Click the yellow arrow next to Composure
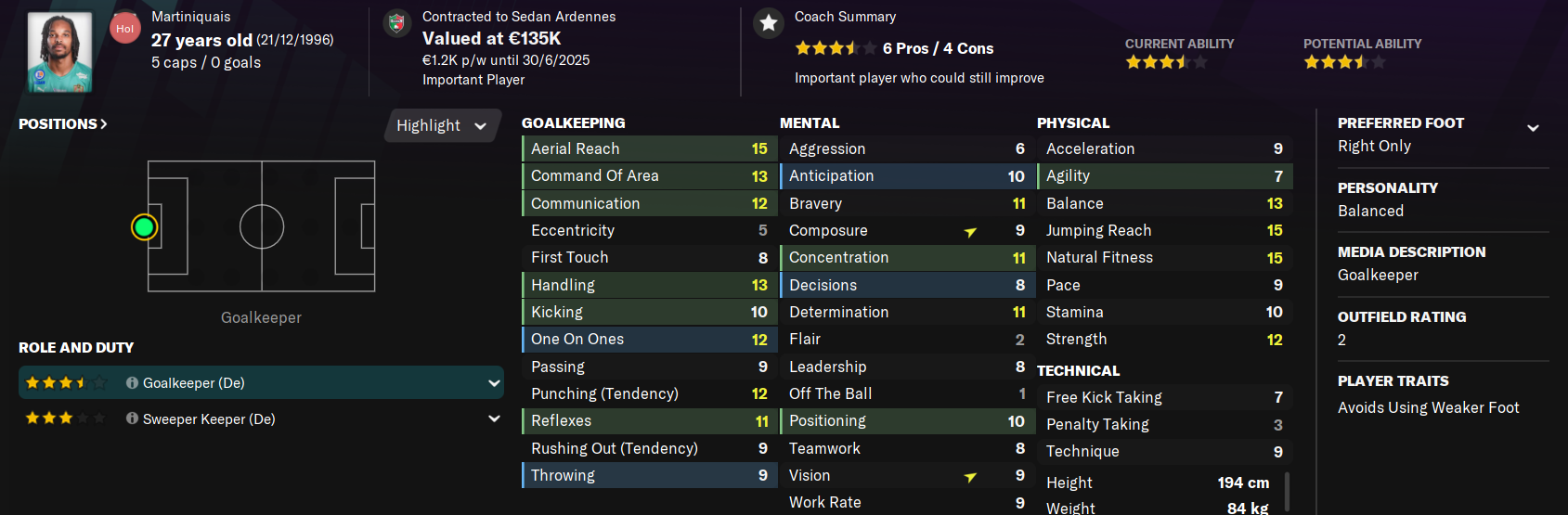This screenshot has height=515, width=1568. [970, 231]
